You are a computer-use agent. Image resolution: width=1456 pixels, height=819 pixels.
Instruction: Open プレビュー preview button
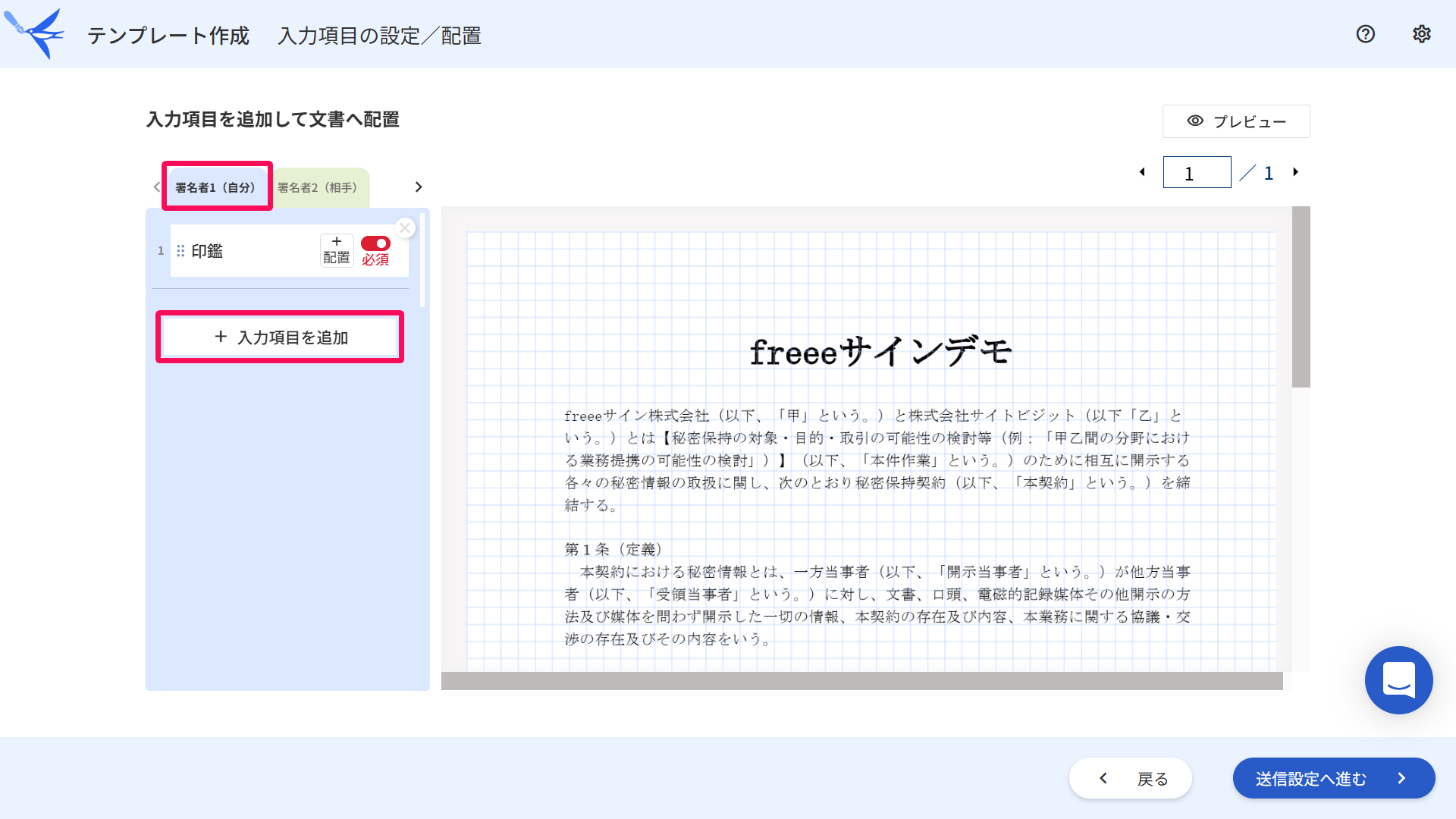(1236, 121)
